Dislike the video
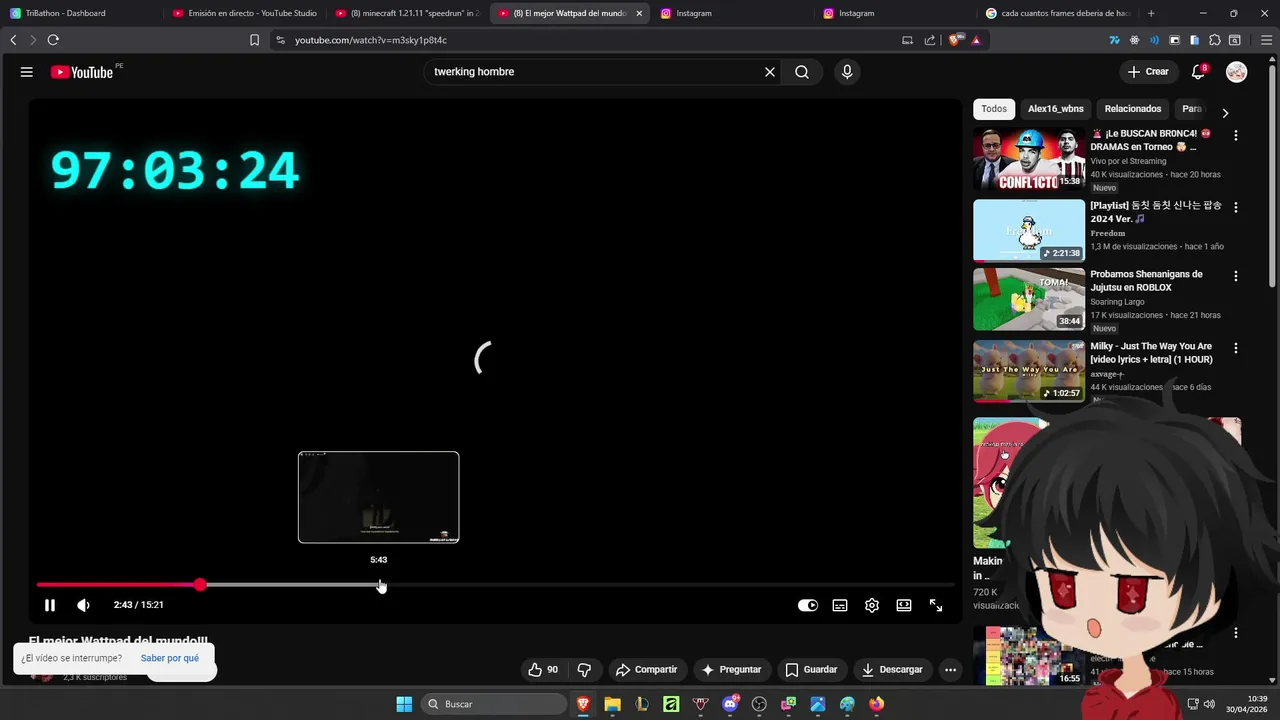The image size is (1280, 720). tap(584, 670)
